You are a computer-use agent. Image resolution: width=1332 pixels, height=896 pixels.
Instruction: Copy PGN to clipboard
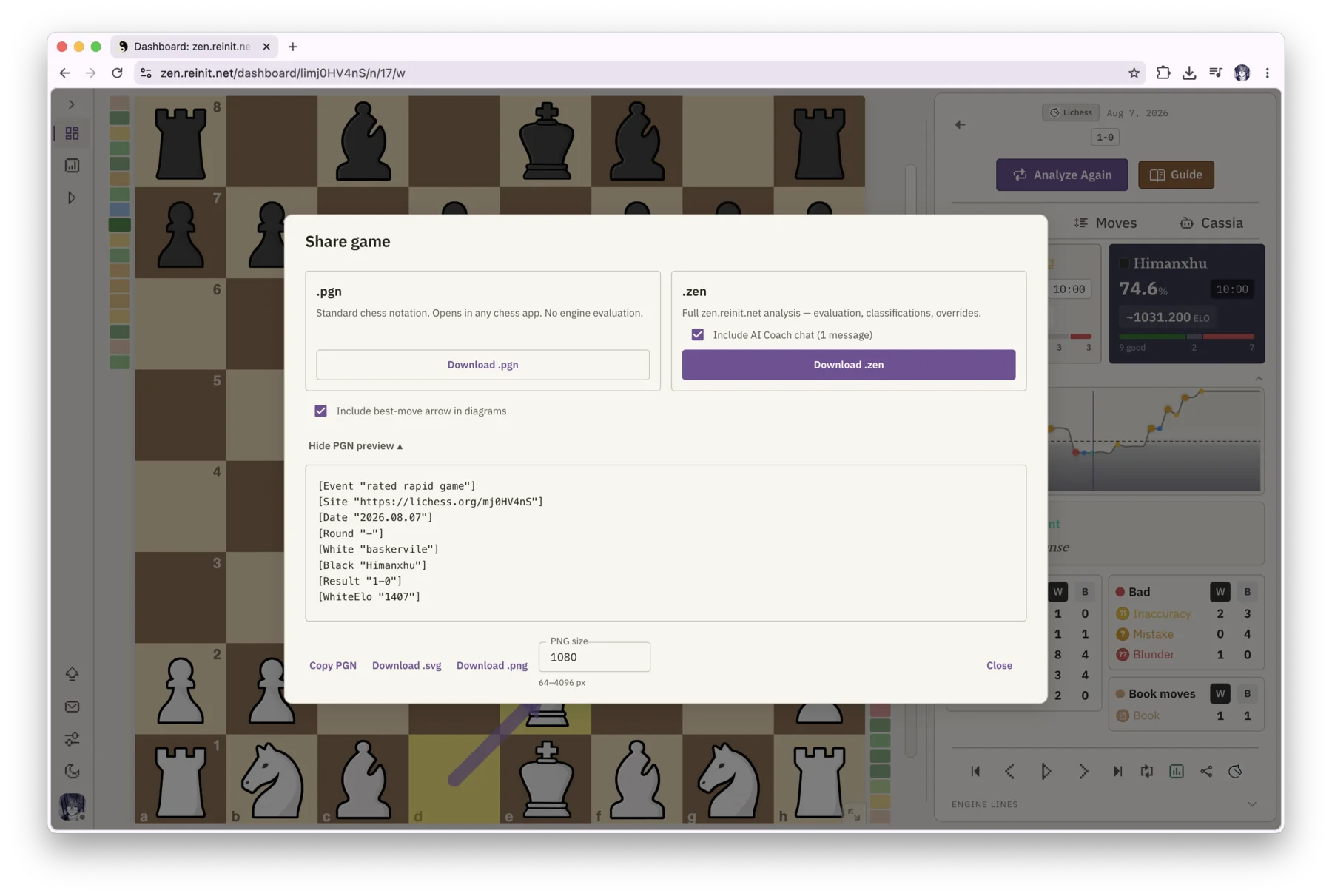tap(333, 665)
